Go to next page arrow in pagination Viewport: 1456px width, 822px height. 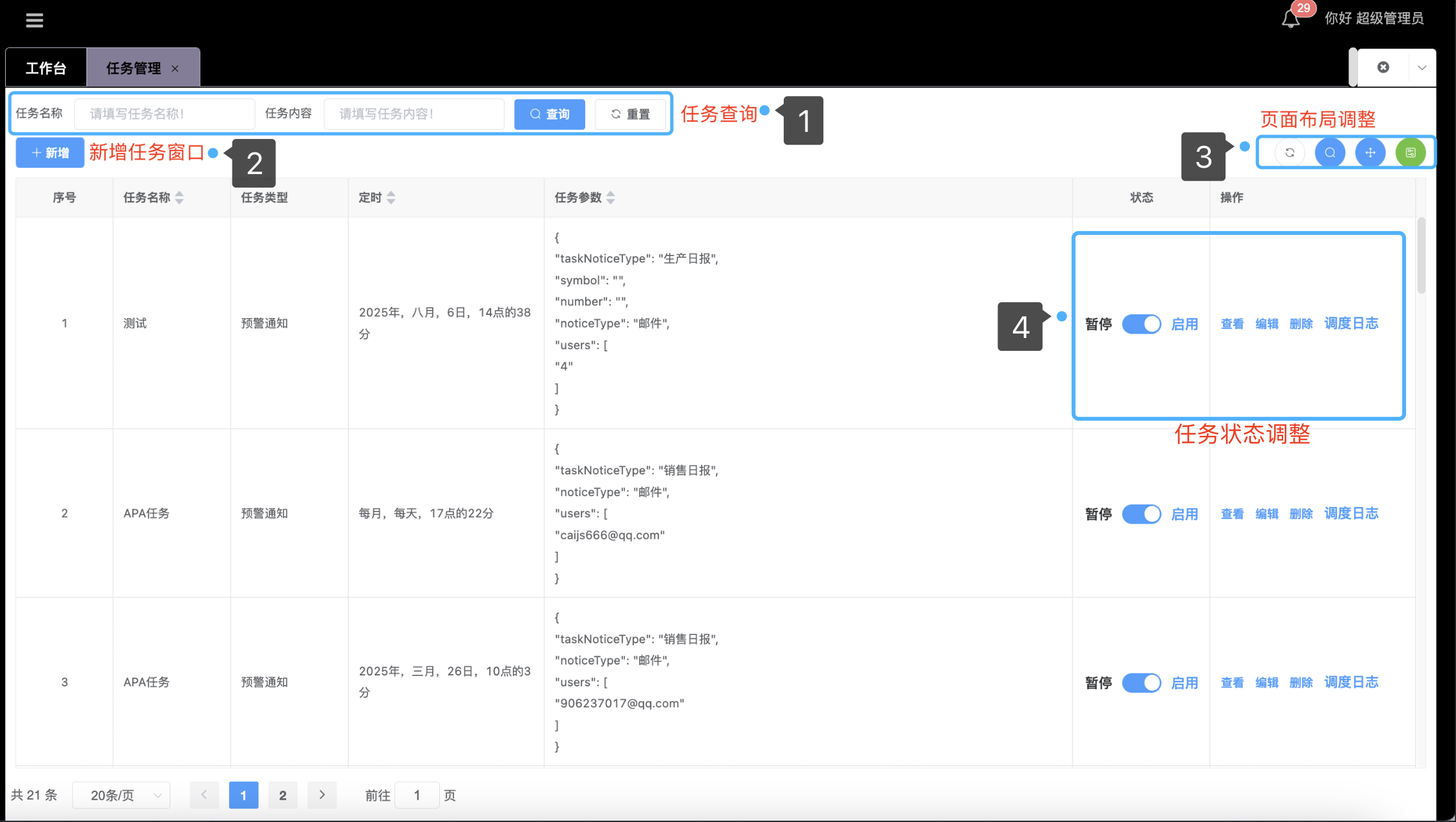[322, 795]
